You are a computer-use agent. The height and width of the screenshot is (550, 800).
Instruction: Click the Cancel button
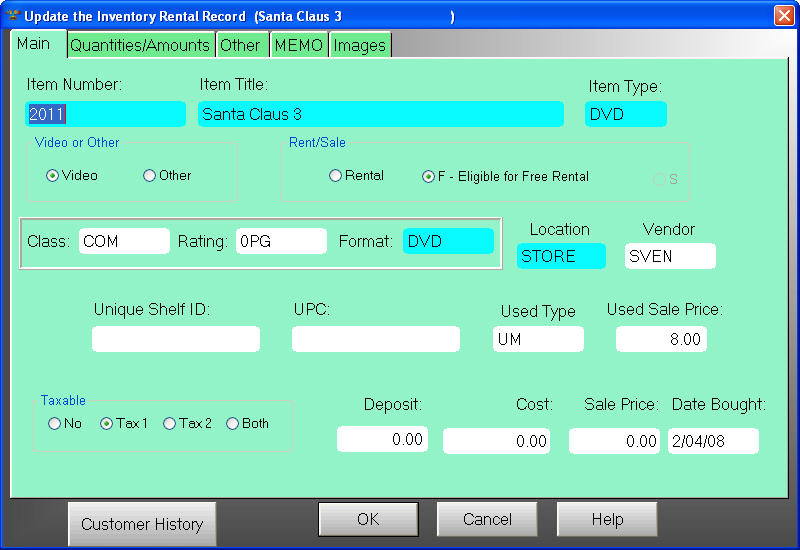(x=487, y=520)
